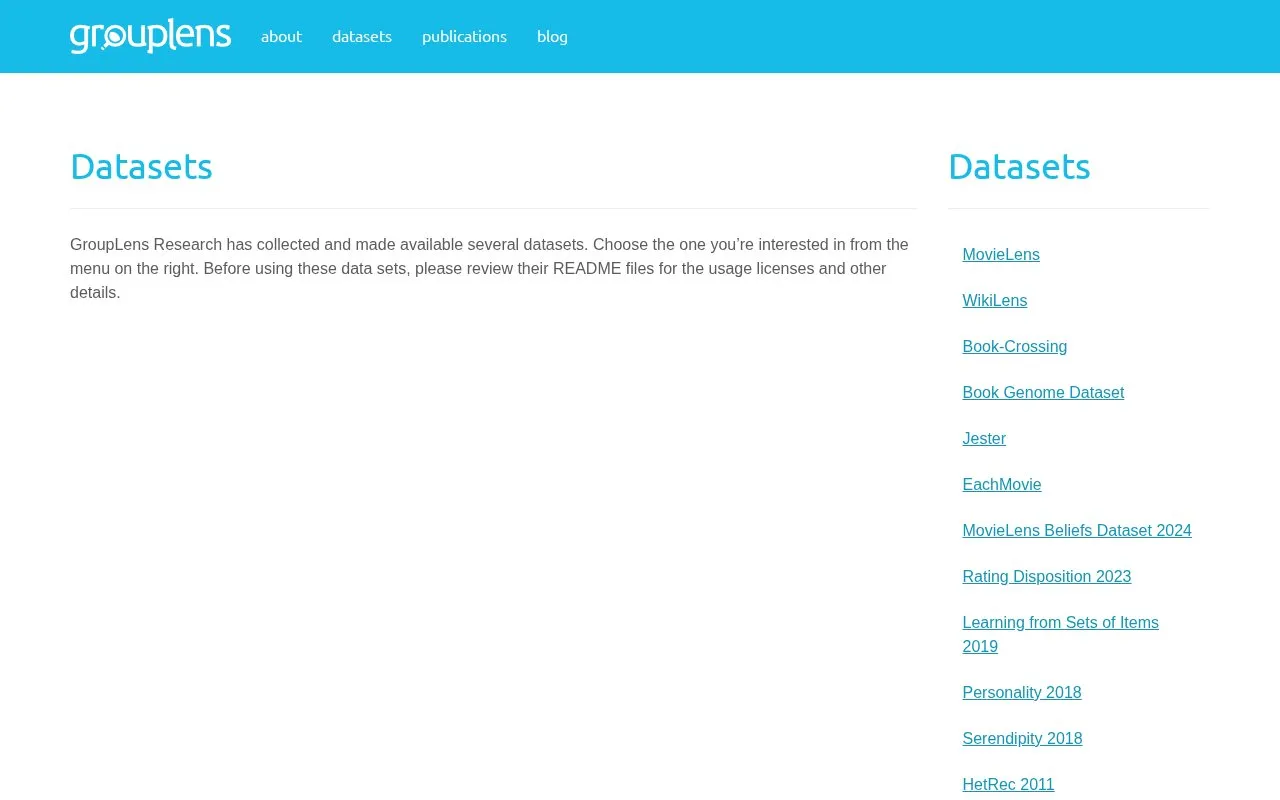1280x800 pixels.
Task: Select Rating Disposition 2023 link
Action: tap(1047, 577)
